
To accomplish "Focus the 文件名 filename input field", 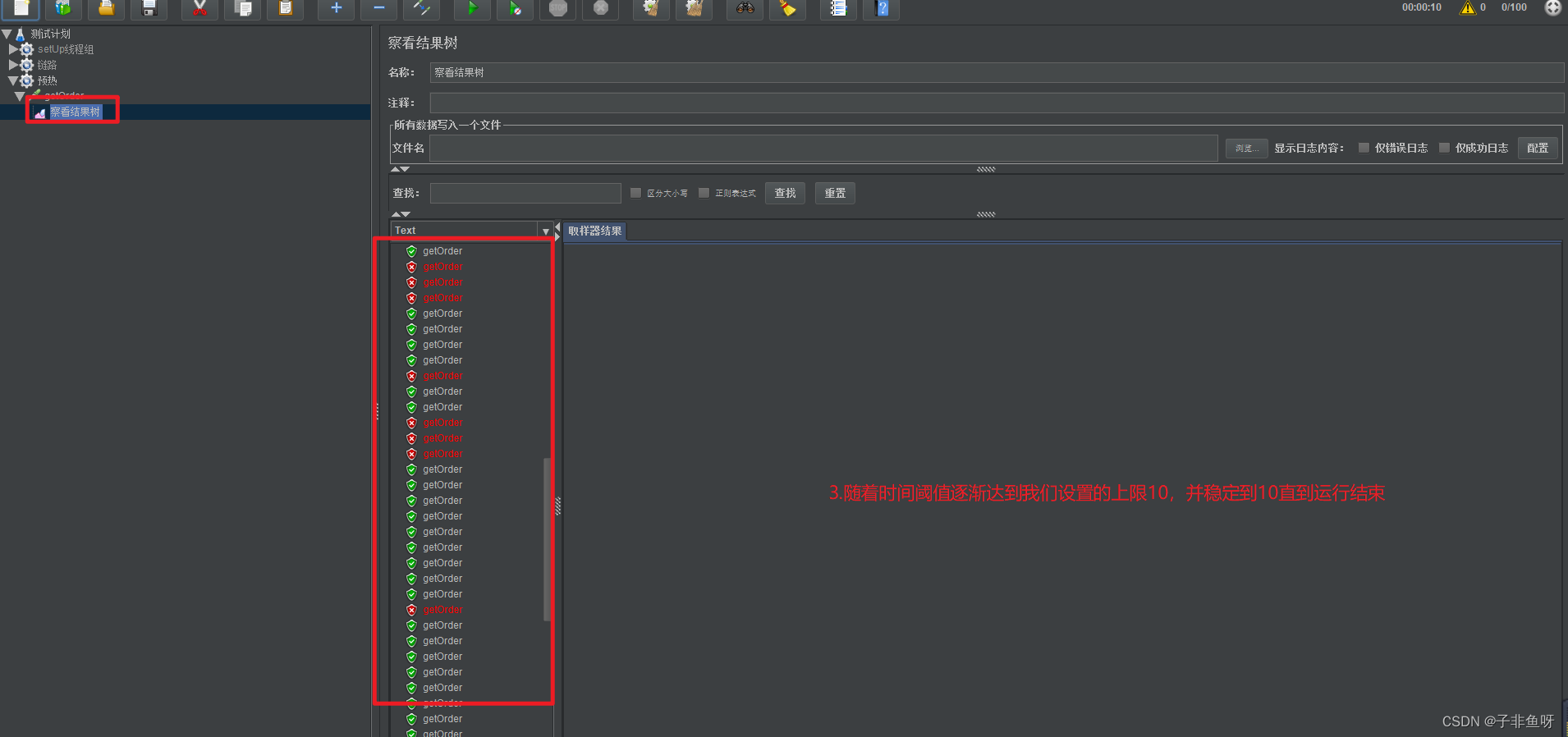I will [x=823, y=148].
